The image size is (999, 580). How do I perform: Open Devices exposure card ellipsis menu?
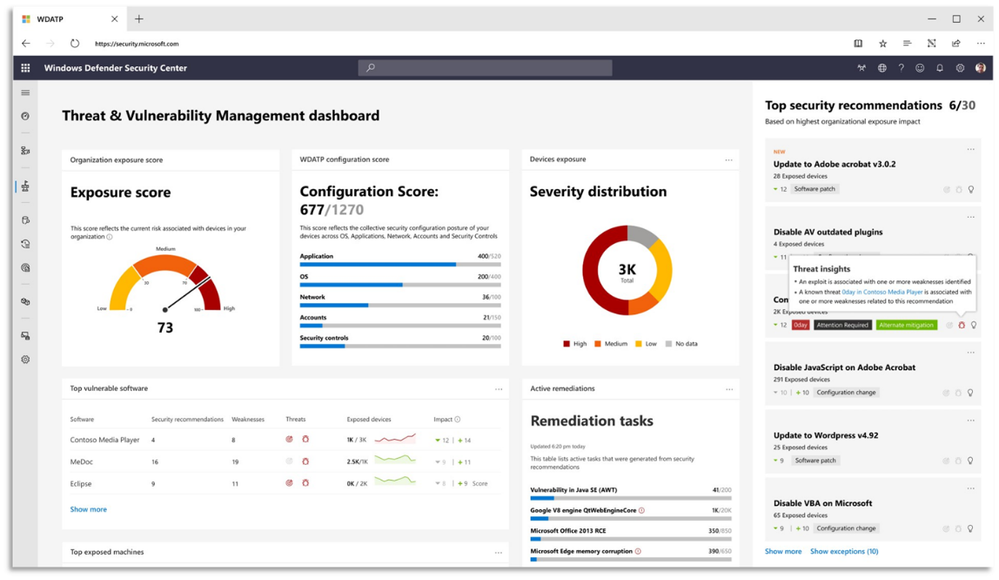point(729,160)
